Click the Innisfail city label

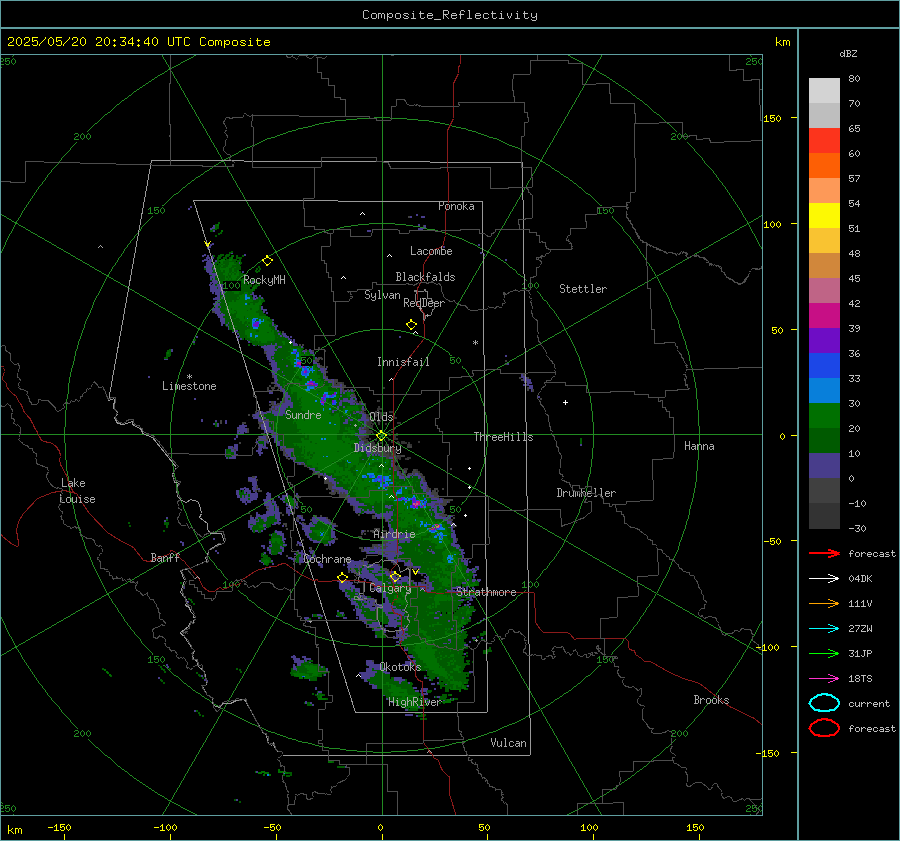click(x=403, y=362)
